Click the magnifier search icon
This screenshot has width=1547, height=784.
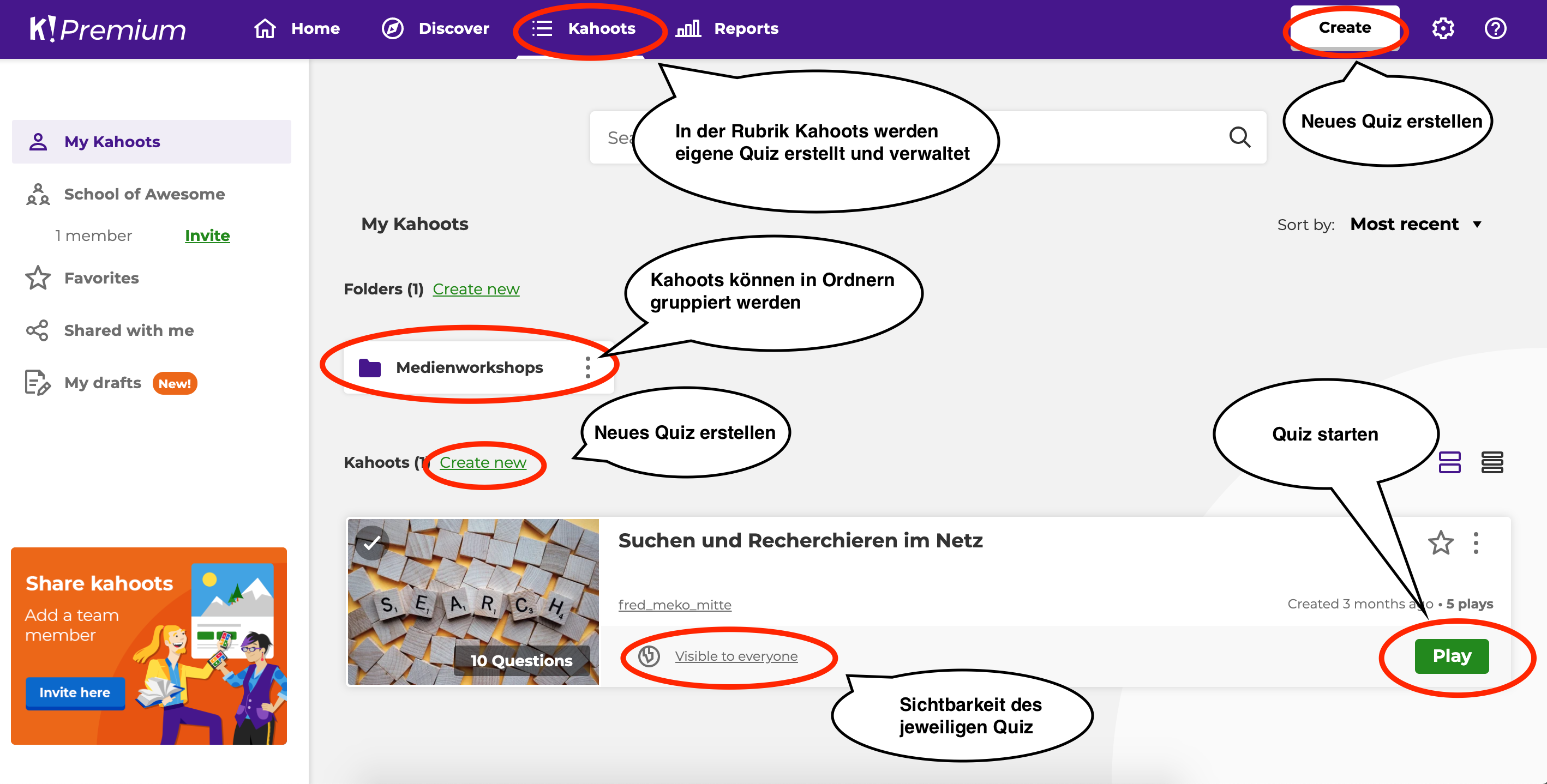coord(1239,137)
